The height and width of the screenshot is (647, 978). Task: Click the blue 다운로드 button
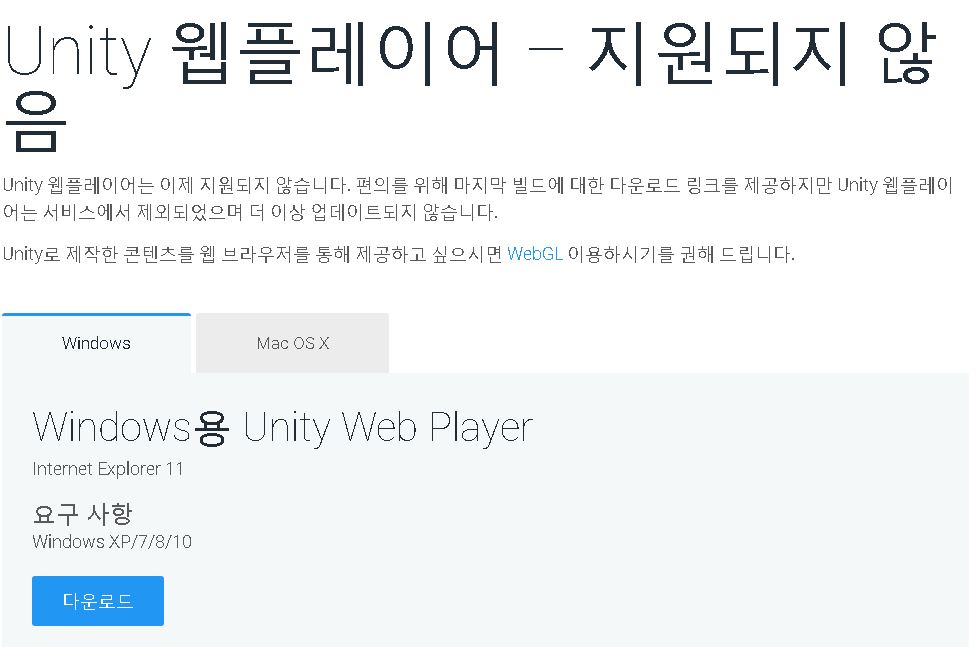[98, 601]
